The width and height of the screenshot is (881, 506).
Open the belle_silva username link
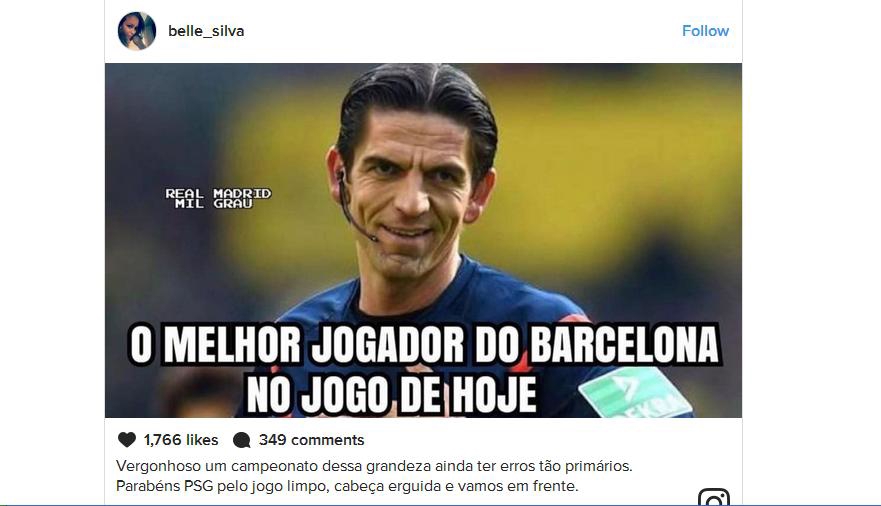click(206, 31)
